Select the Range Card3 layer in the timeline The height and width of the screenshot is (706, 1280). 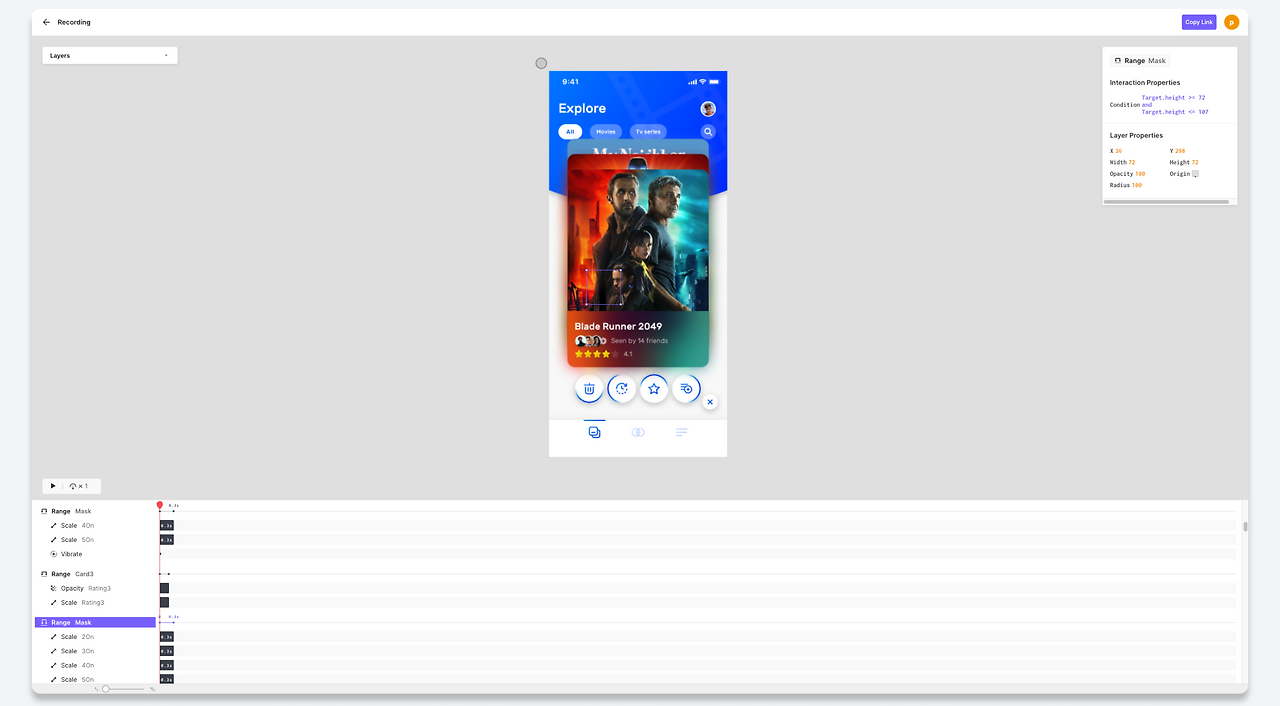71,573
